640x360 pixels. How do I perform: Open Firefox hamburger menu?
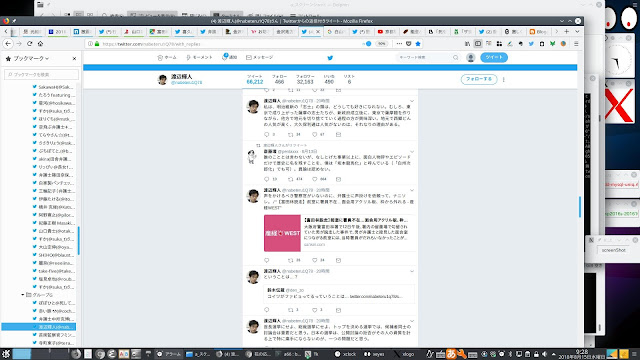pos(576,44)
